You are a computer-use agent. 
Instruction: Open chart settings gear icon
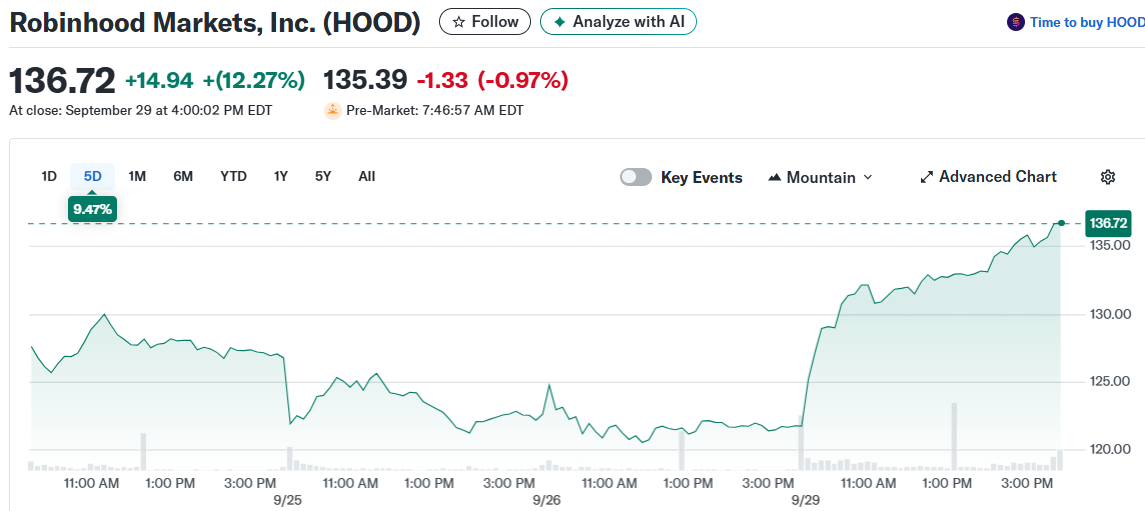point(1108,177)
